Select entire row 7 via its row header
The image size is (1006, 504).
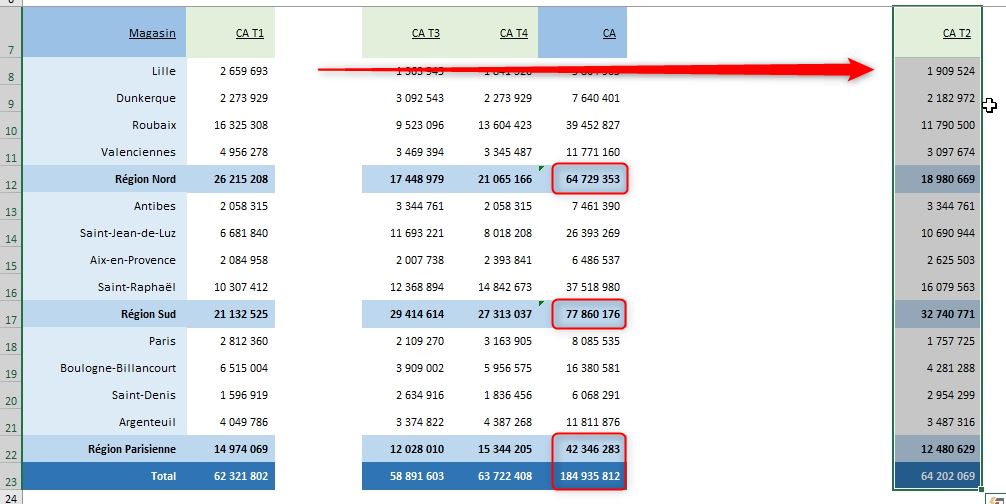(11, 32)
